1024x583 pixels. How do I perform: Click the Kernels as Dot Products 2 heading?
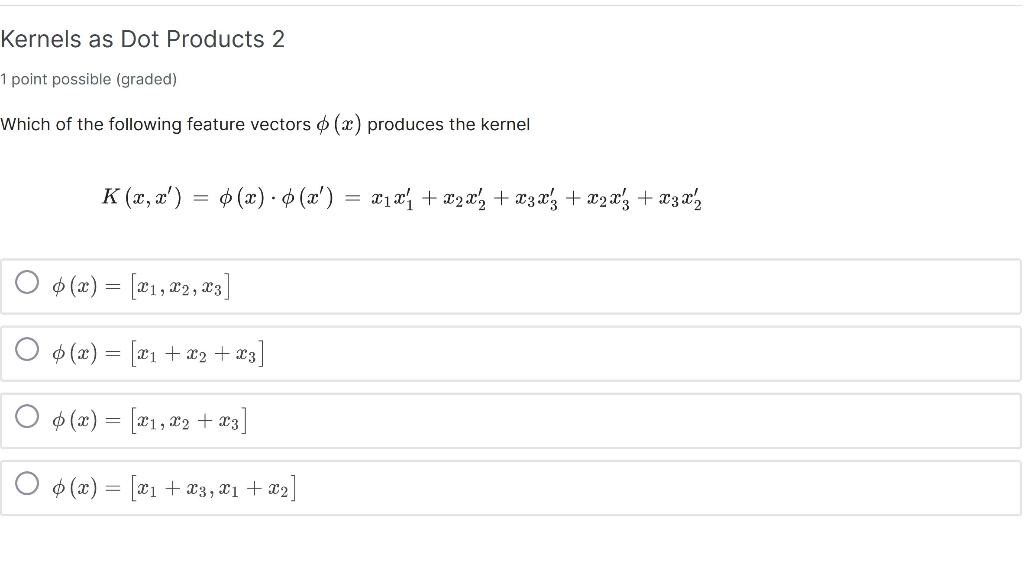click(x=142, y=39)
